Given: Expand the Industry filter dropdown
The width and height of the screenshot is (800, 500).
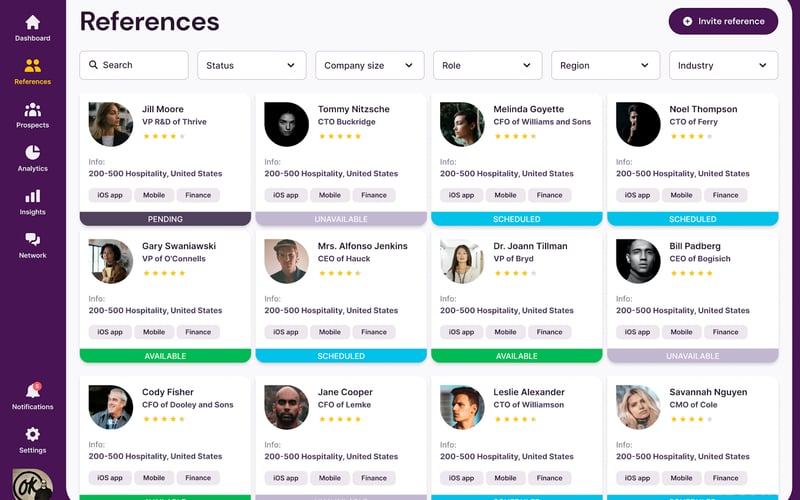Looking at the screenshot, I should click(723, 65).
